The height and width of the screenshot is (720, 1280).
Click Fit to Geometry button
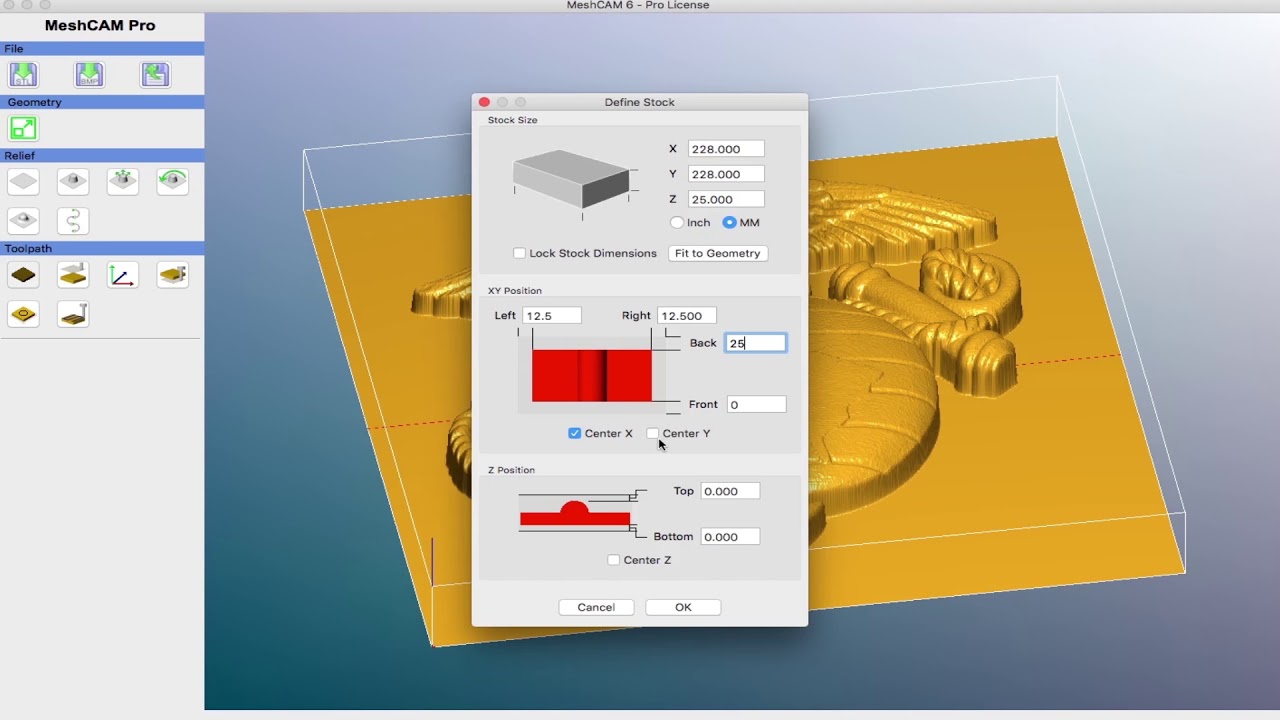click(x=717, y=253)
